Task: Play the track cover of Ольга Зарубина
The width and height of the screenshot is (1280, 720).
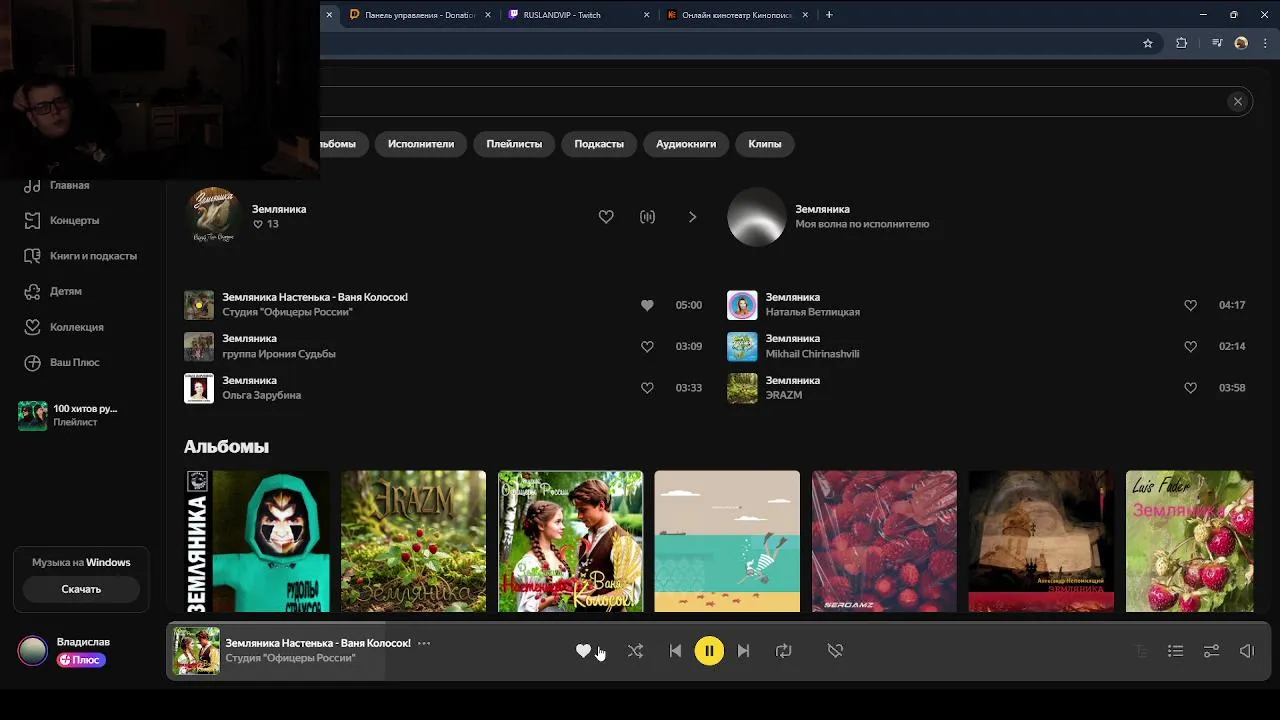Action: (199, 388)
